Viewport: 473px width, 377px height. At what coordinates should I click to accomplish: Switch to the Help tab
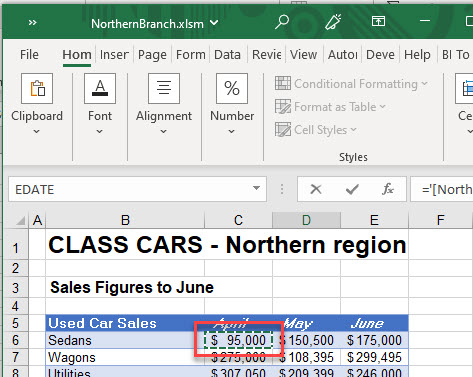click(417, 54)
